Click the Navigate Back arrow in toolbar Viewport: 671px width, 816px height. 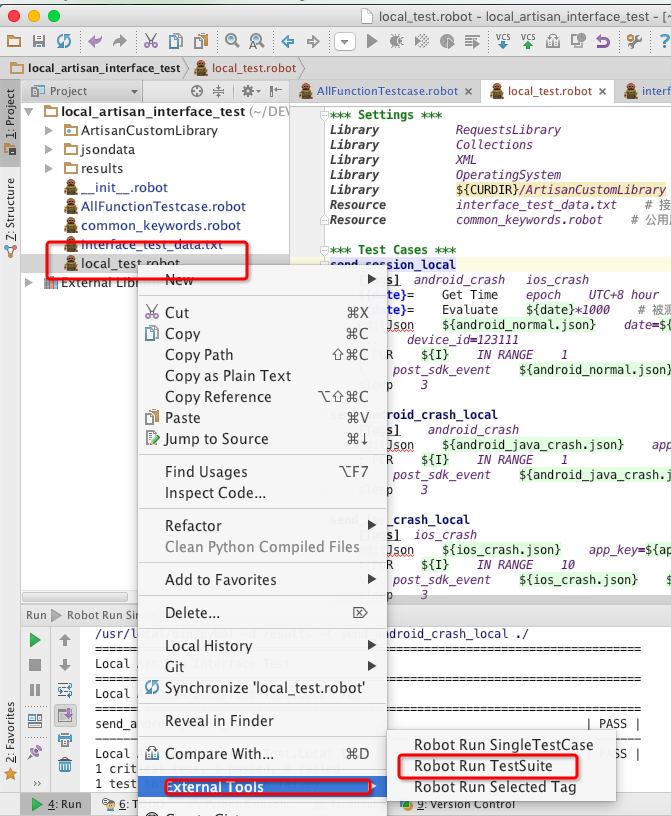(288, 41)
